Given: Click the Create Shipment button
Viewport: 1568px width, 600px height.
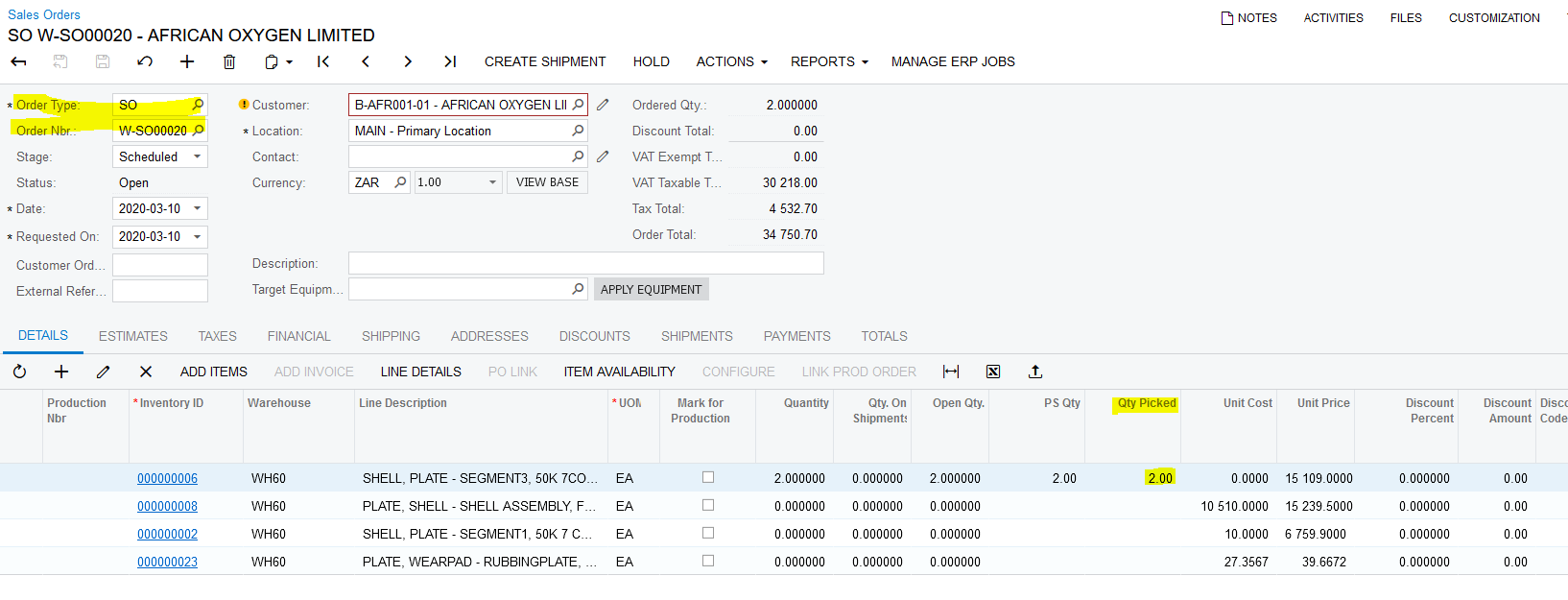Looking at the screenshot, I should 545,61.
